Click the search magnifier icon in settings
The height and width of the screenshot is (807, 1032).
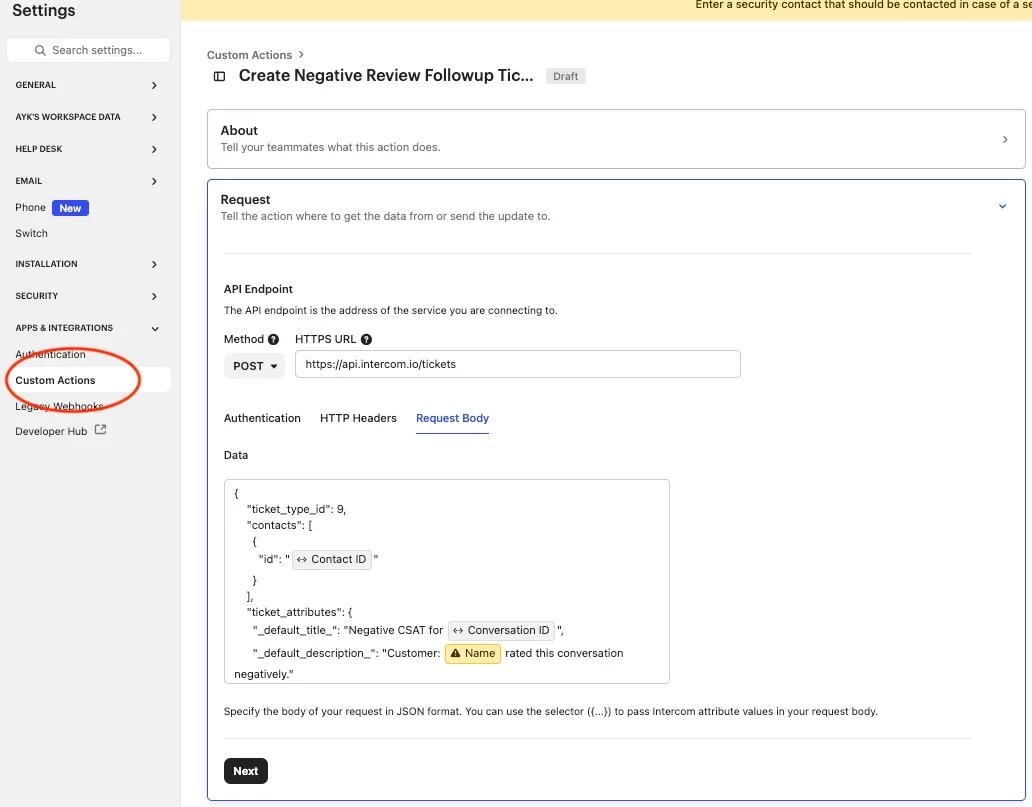click(40, 50)
